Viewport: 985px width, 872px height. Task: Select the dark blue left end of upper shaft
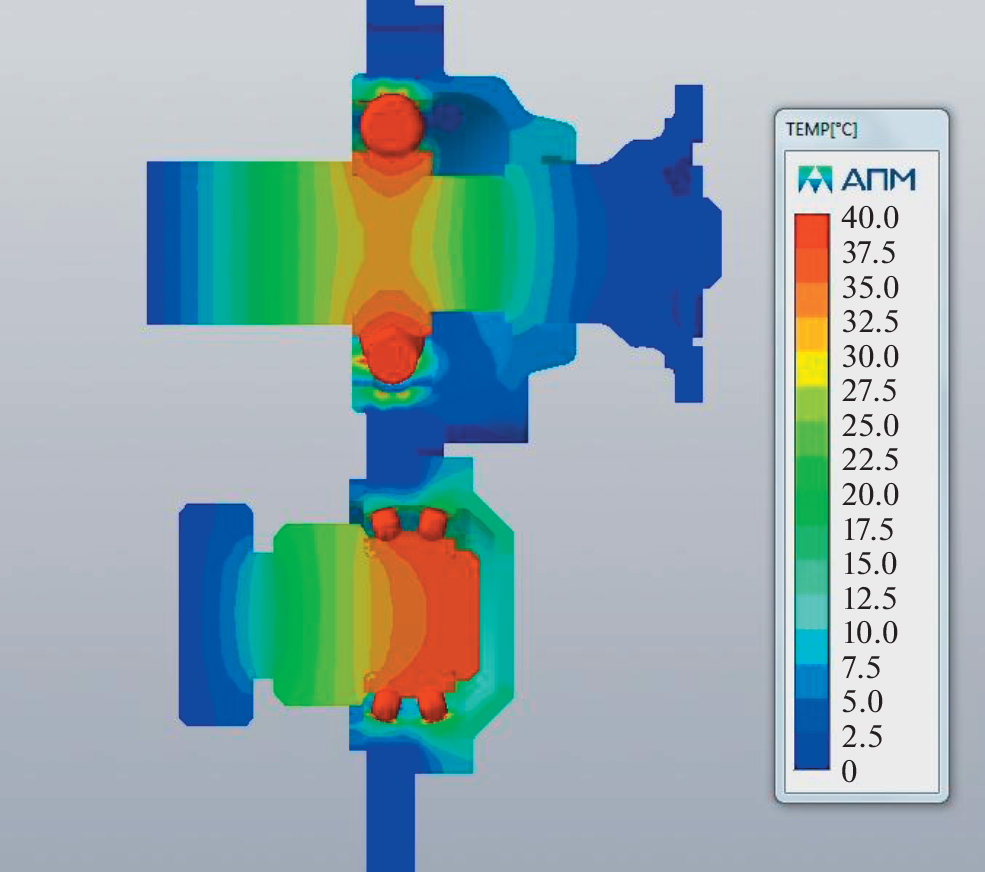pos(170,242)
